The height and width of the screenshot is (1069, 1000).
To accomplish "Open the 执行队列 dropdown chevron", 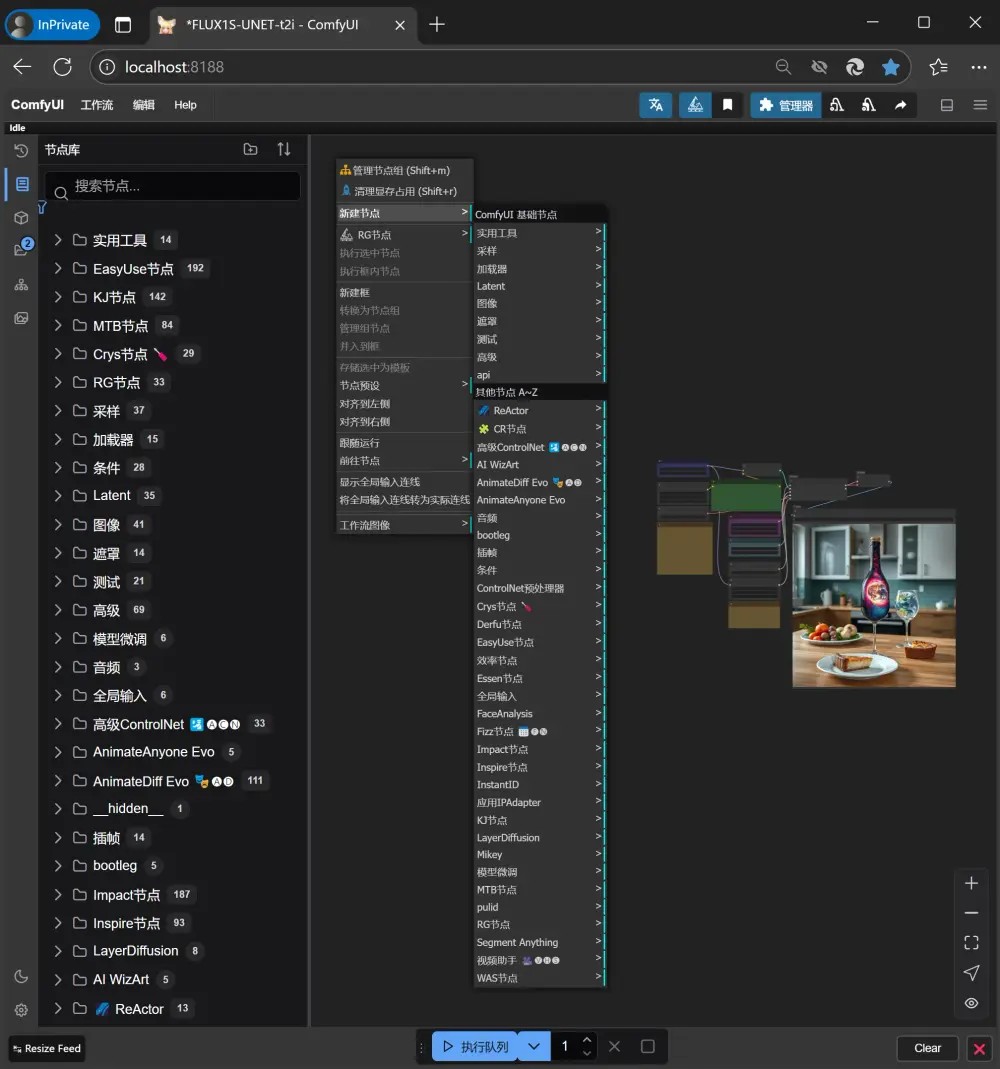I will (x=533, y=1046).
